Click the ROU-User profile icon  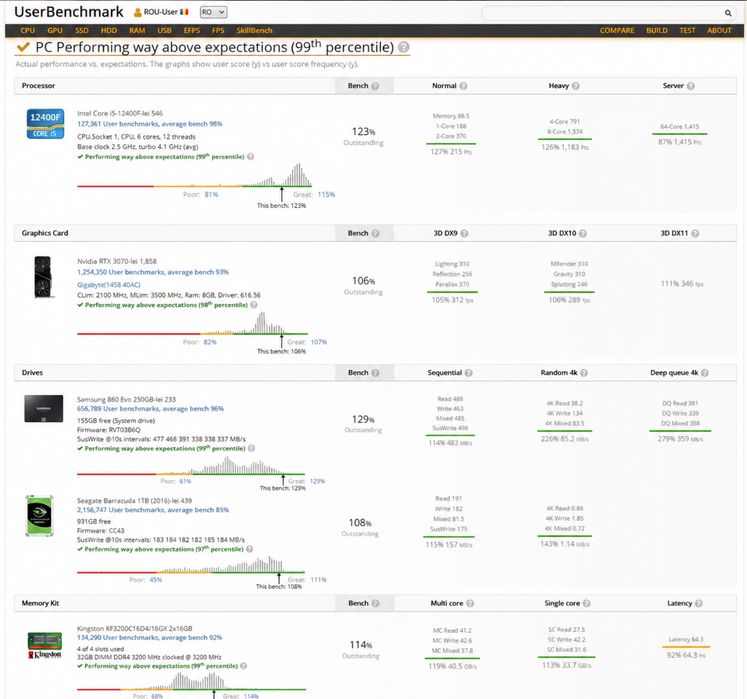(138, 12)
